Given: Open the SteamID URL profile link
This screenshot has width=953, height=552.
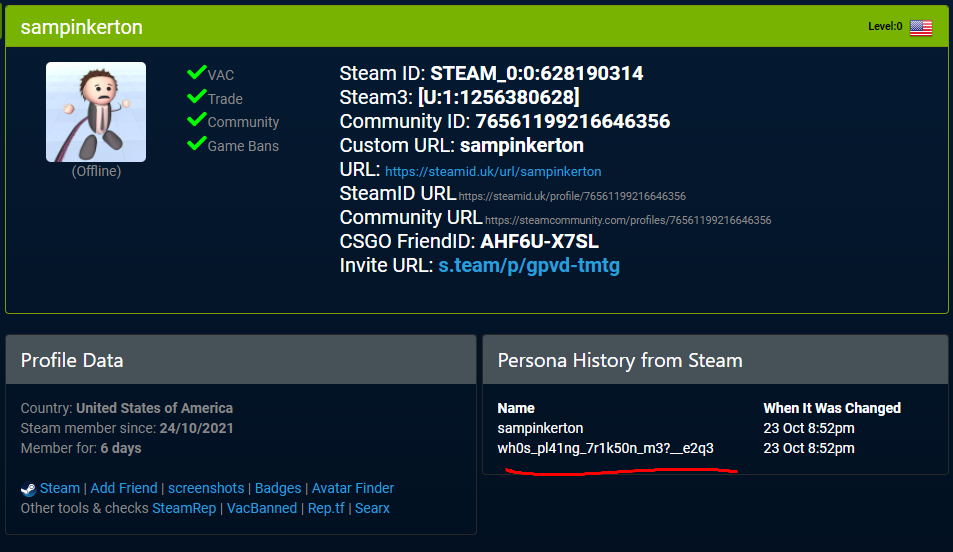Looking at the screenshot, I should tap(572, 196).
